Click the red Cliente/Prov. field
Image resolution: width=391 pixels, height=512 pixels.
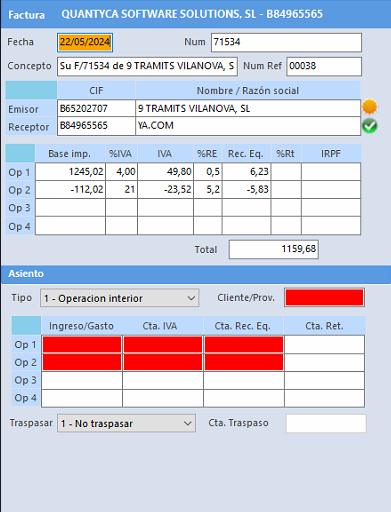click(324, 297)
